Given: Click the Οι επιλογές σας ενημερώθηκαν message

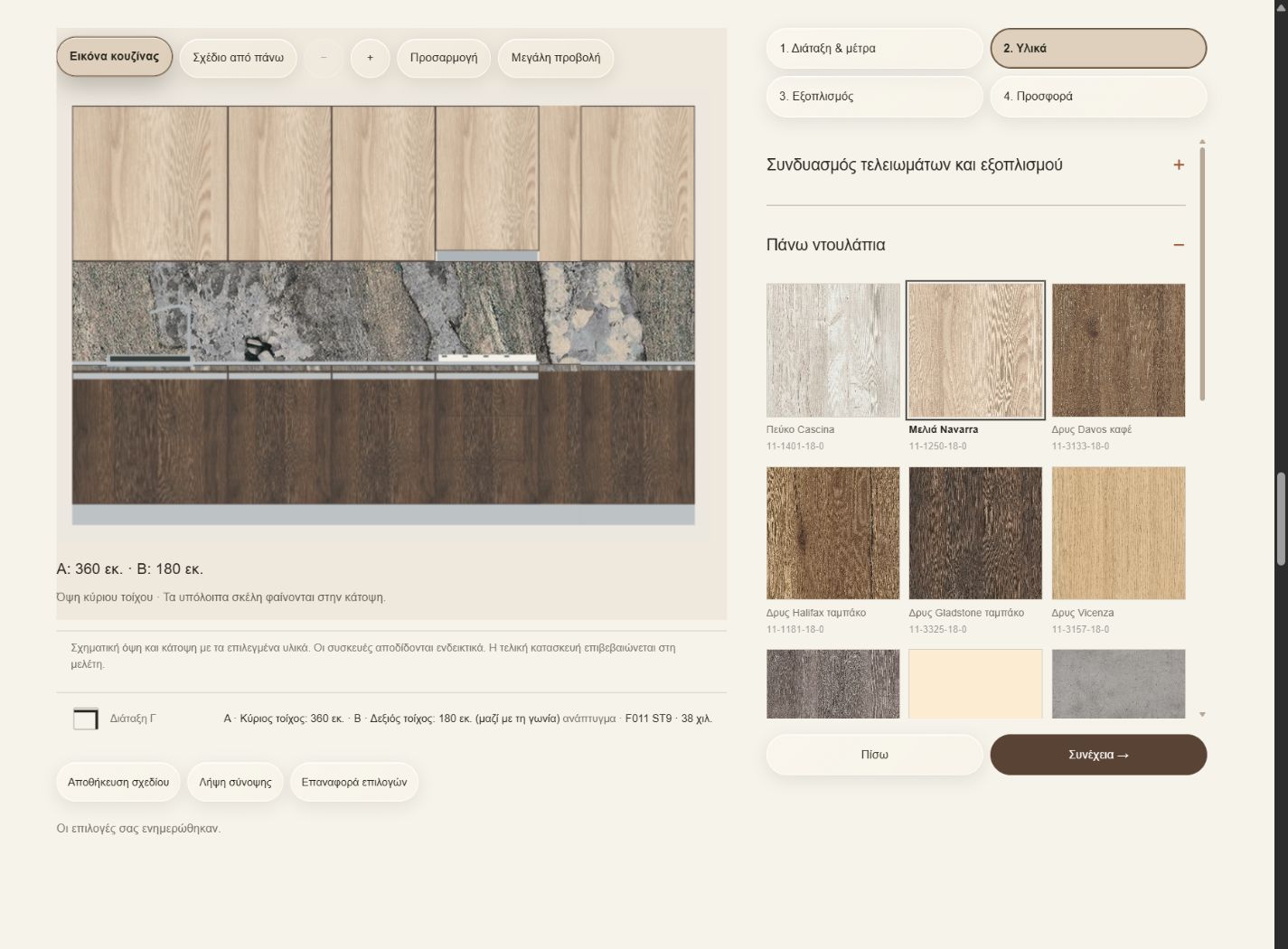Looking at the screenshot, I should click(138, 829).
